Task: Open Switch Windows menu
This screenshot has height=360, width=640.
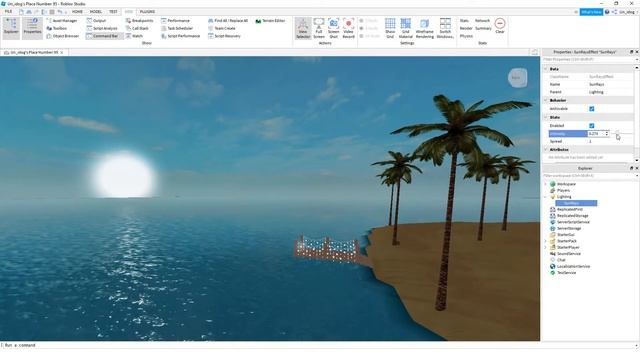Action: tap(445, 28)
